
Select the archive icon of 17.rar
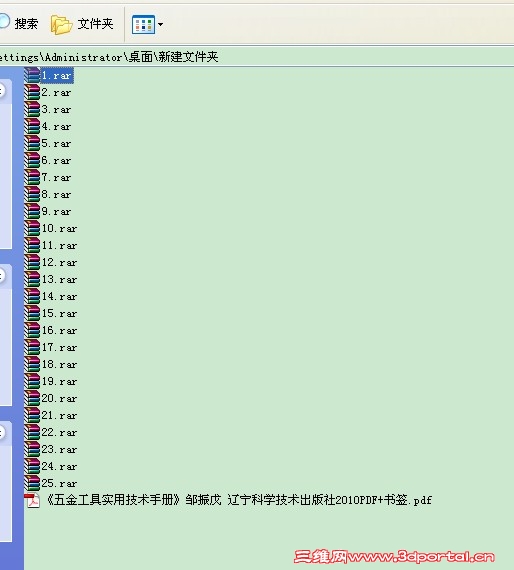32,347
